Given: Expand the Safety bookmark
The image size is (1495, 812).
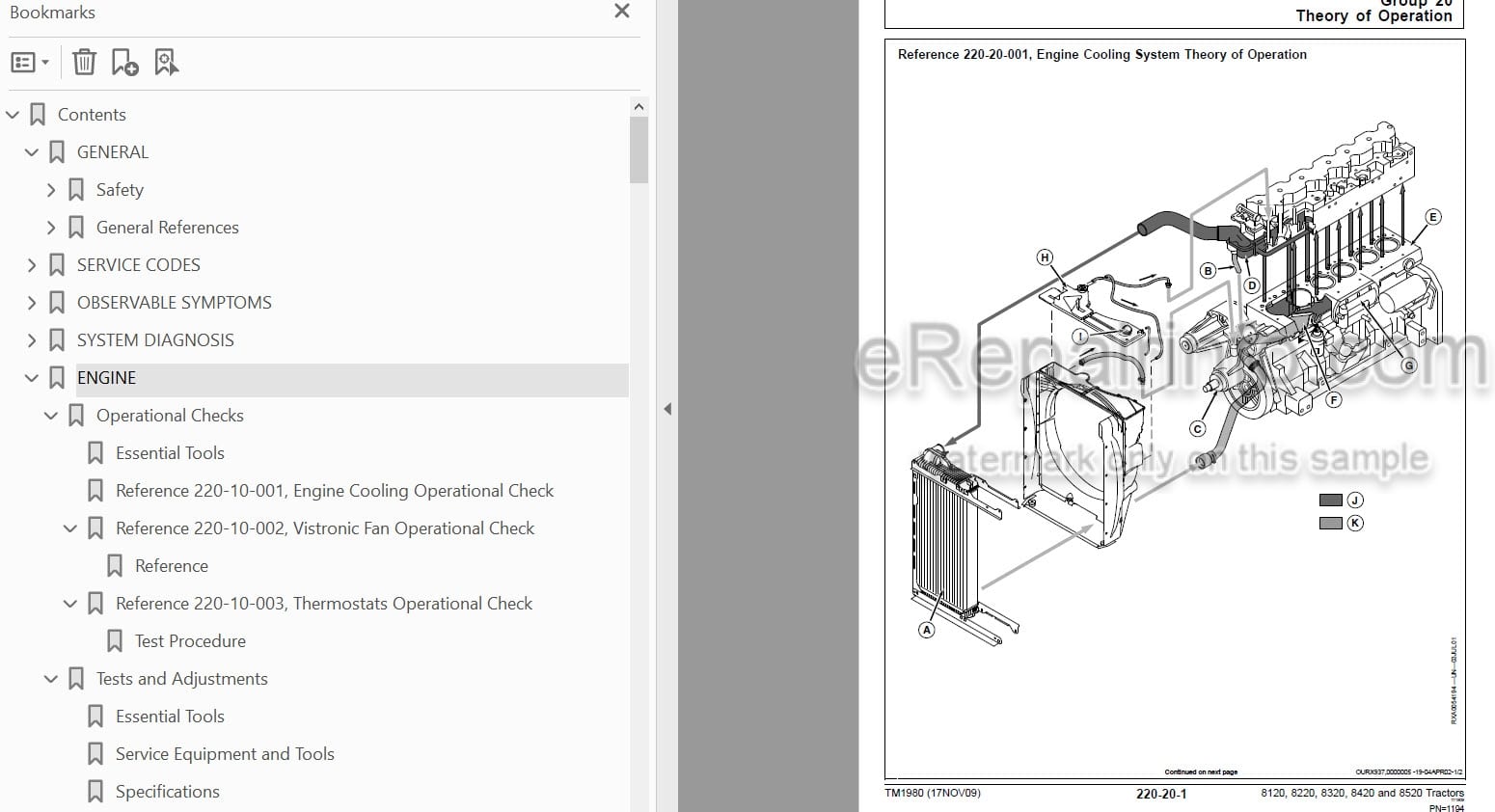Looking at the screenshot, I should 51,190.
